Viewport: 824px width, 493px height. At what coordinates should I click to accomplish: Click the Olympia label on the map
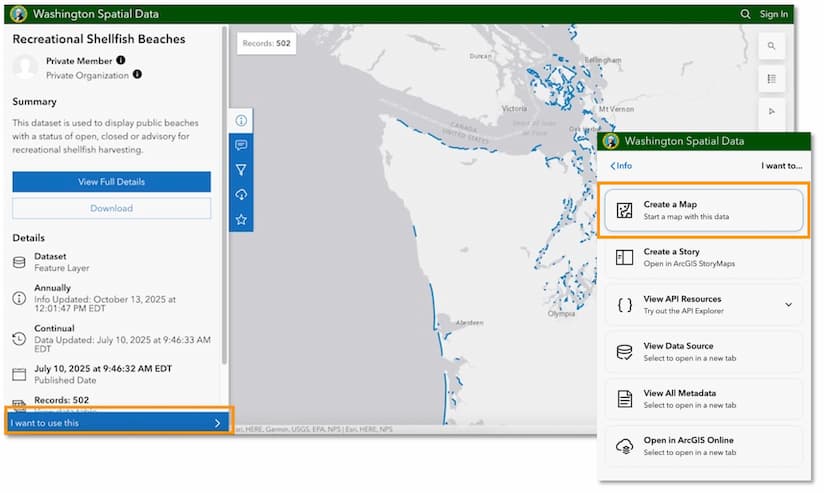click(x=561, y=314)
